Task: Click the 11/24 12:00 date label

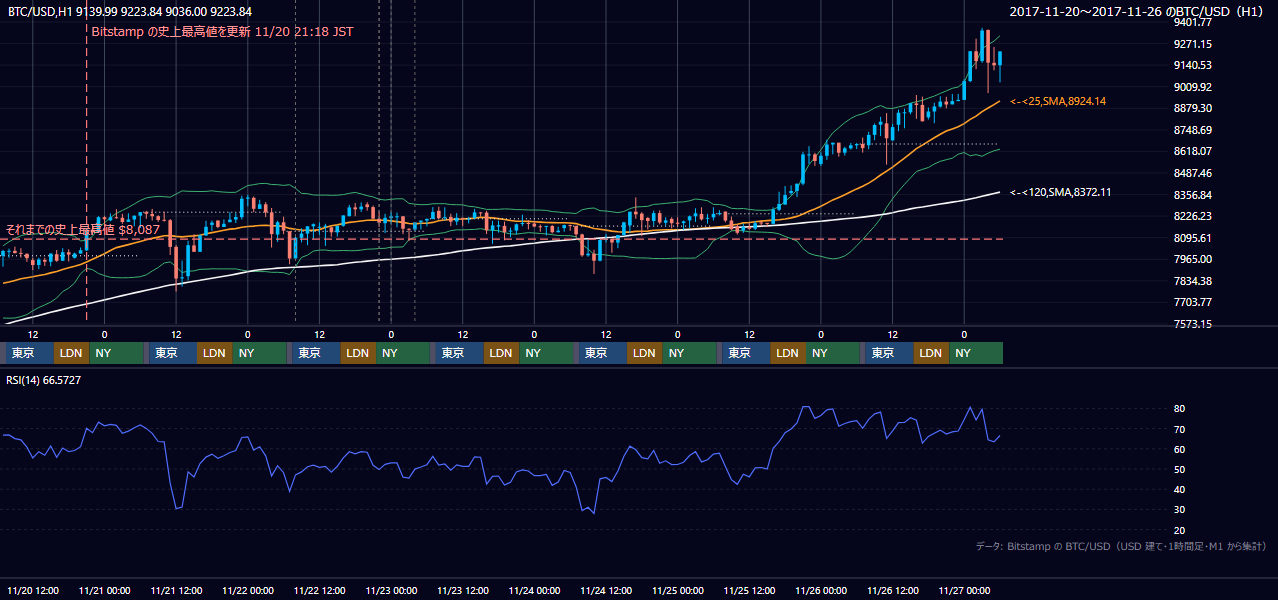Action: coord(606,590)
